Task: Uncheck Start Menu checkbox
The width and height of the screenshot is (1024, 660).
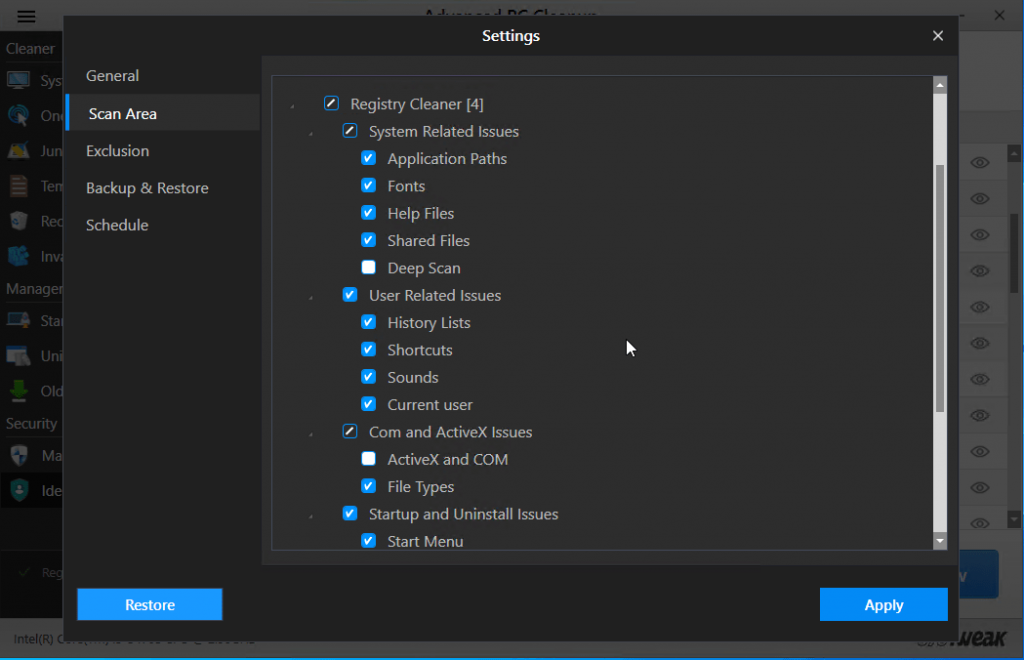Action: click(368, 541)
